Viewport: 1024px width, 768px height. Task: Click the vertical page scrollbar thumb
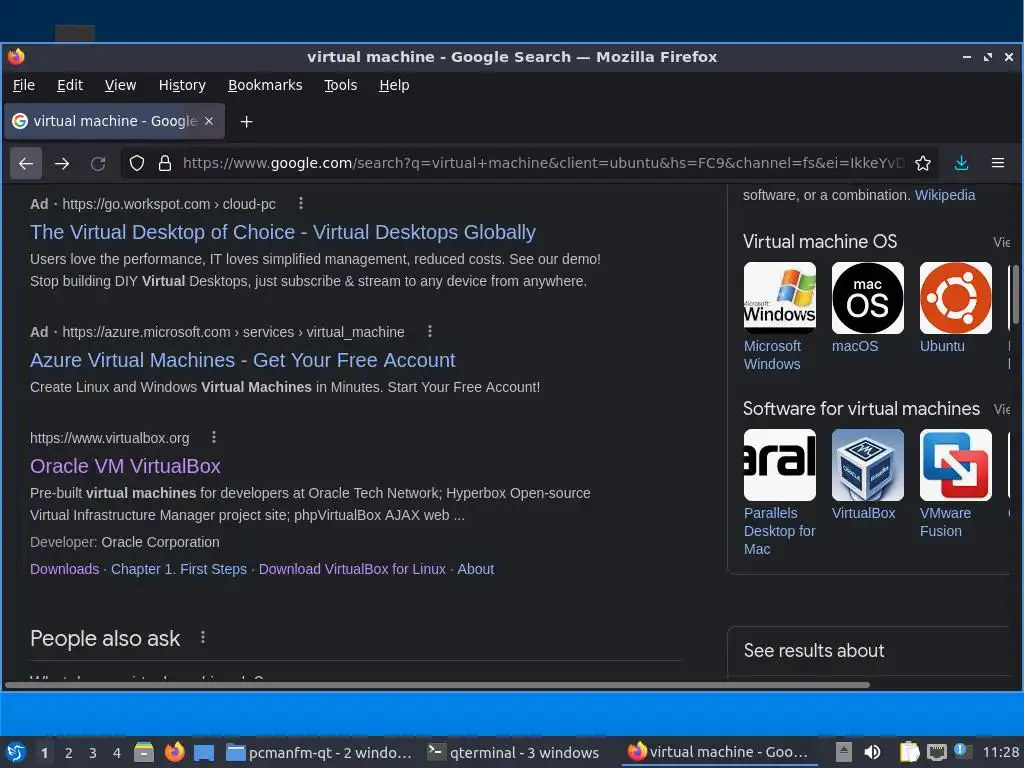(x=1016, y=294)
